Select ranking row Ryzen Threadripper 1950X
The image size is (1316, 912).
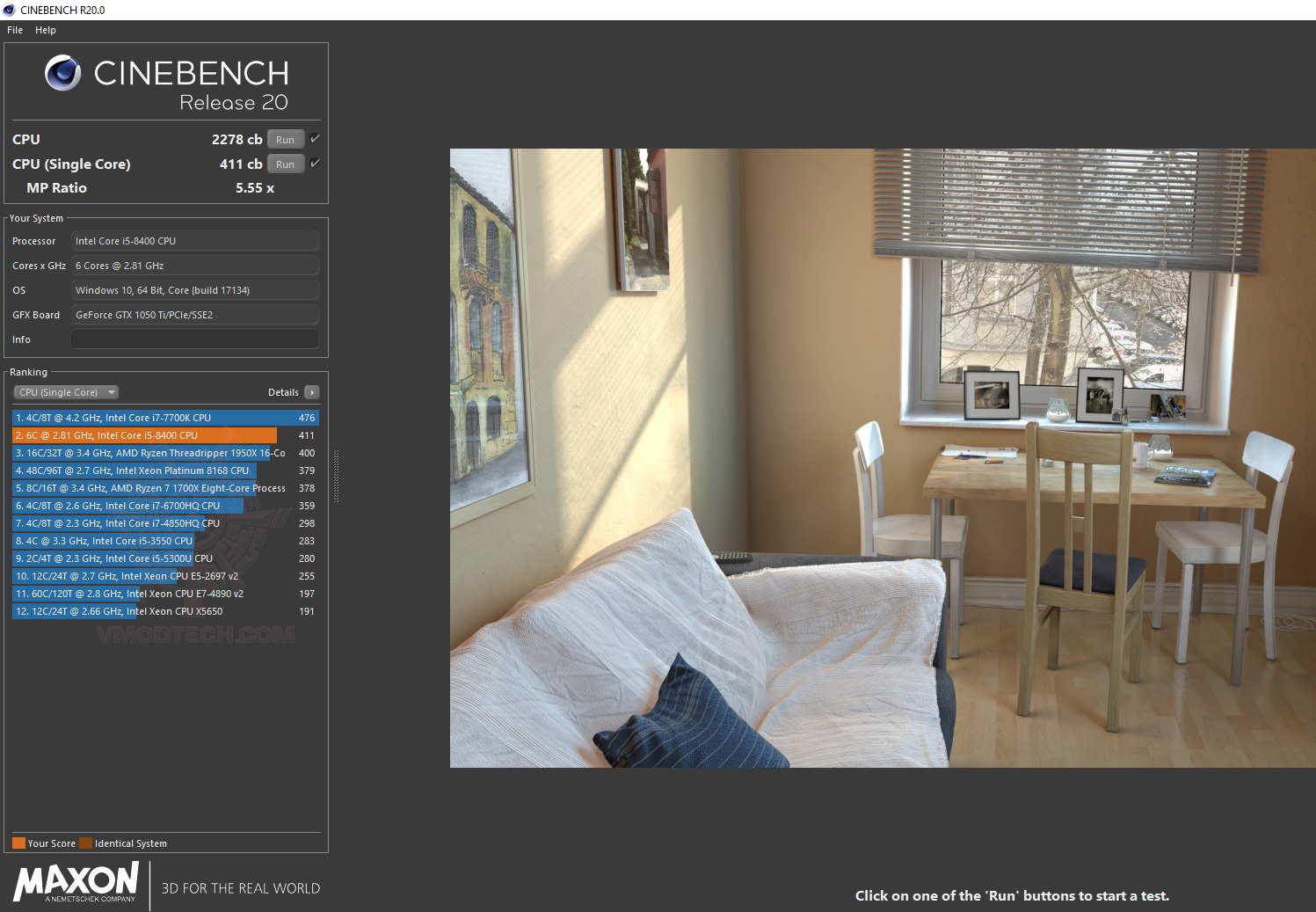point(165,453)
